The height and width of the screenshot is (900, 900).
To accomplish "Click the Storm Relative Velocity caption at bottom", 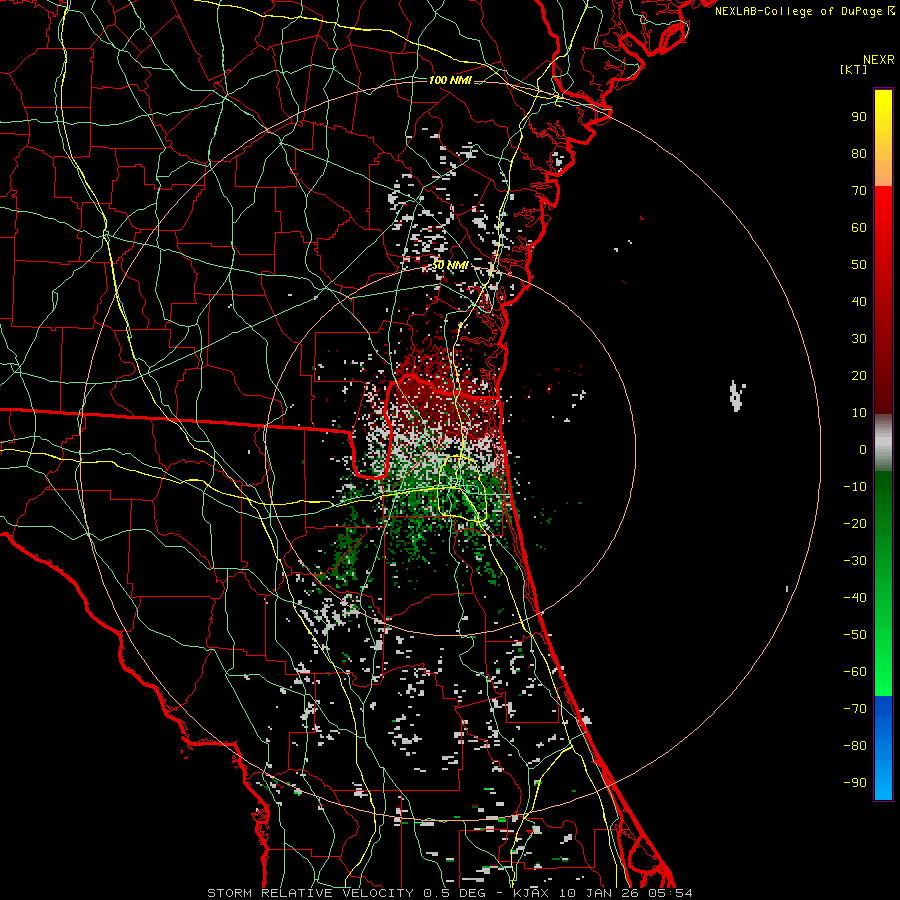I will [x=450, y=893].
